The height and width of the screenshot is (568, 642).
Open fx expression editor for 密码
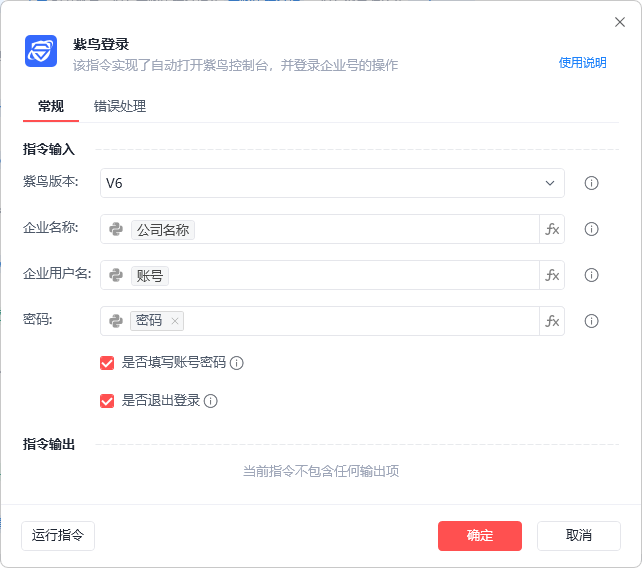(x=552, y=321)
